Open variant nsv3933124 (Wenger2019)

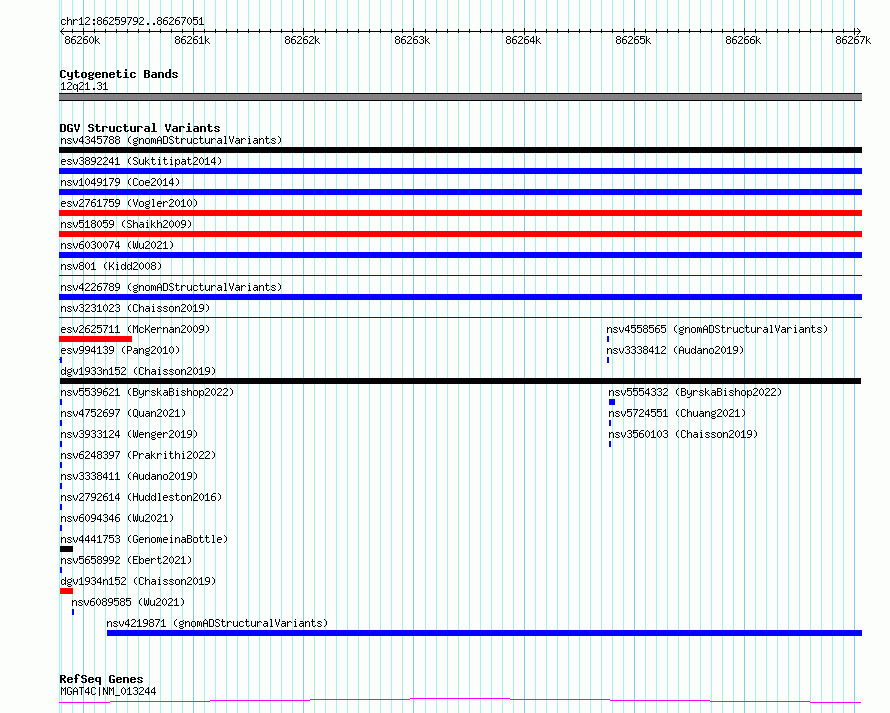pyautogui.click(x=129, y=434)
